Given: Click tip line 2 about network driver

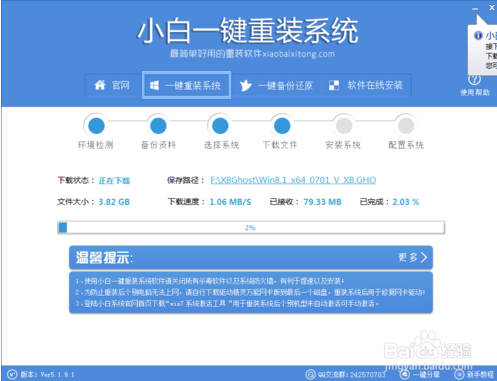Looking at the screenshot, I should (250, 292).
